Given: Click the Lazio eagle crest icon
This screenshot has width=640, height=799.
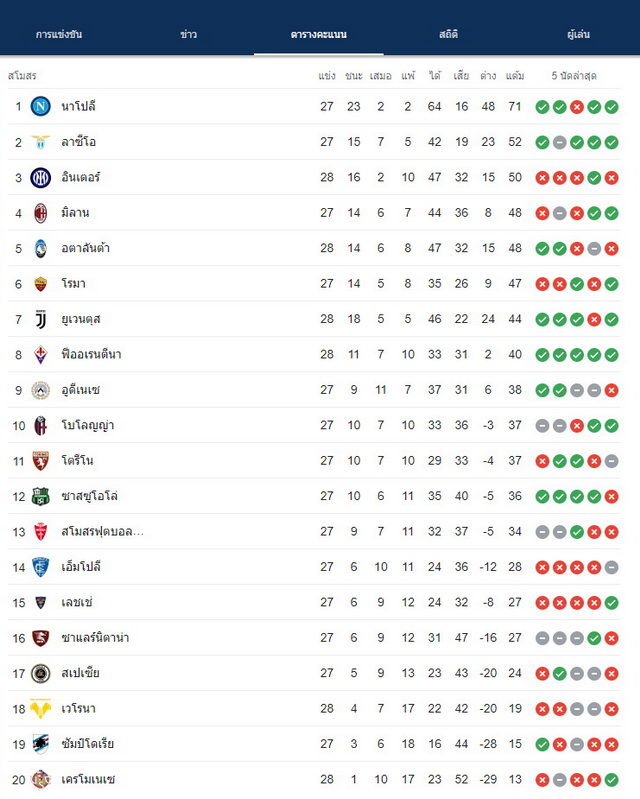Looking at the screenshot, I should pos(40,142).
